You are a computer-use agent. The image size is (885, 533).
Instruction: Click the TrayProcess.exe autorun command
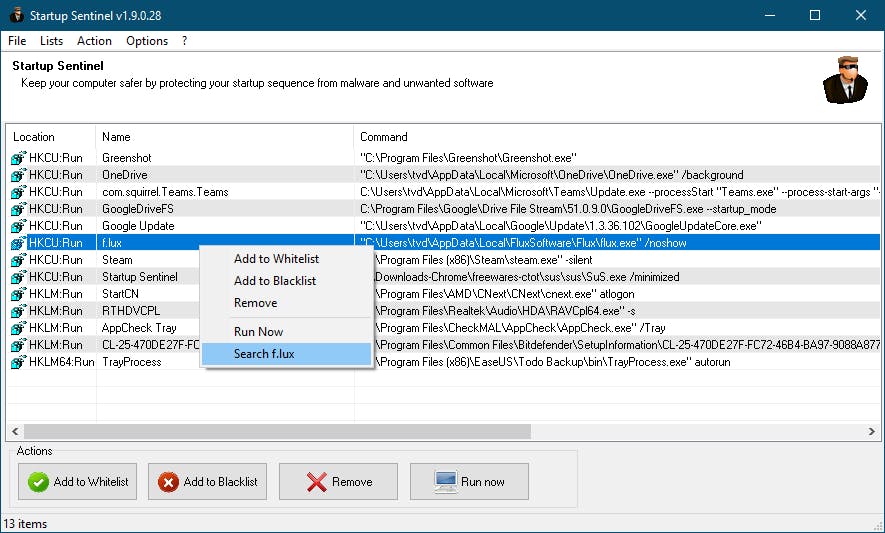point(553,362)
